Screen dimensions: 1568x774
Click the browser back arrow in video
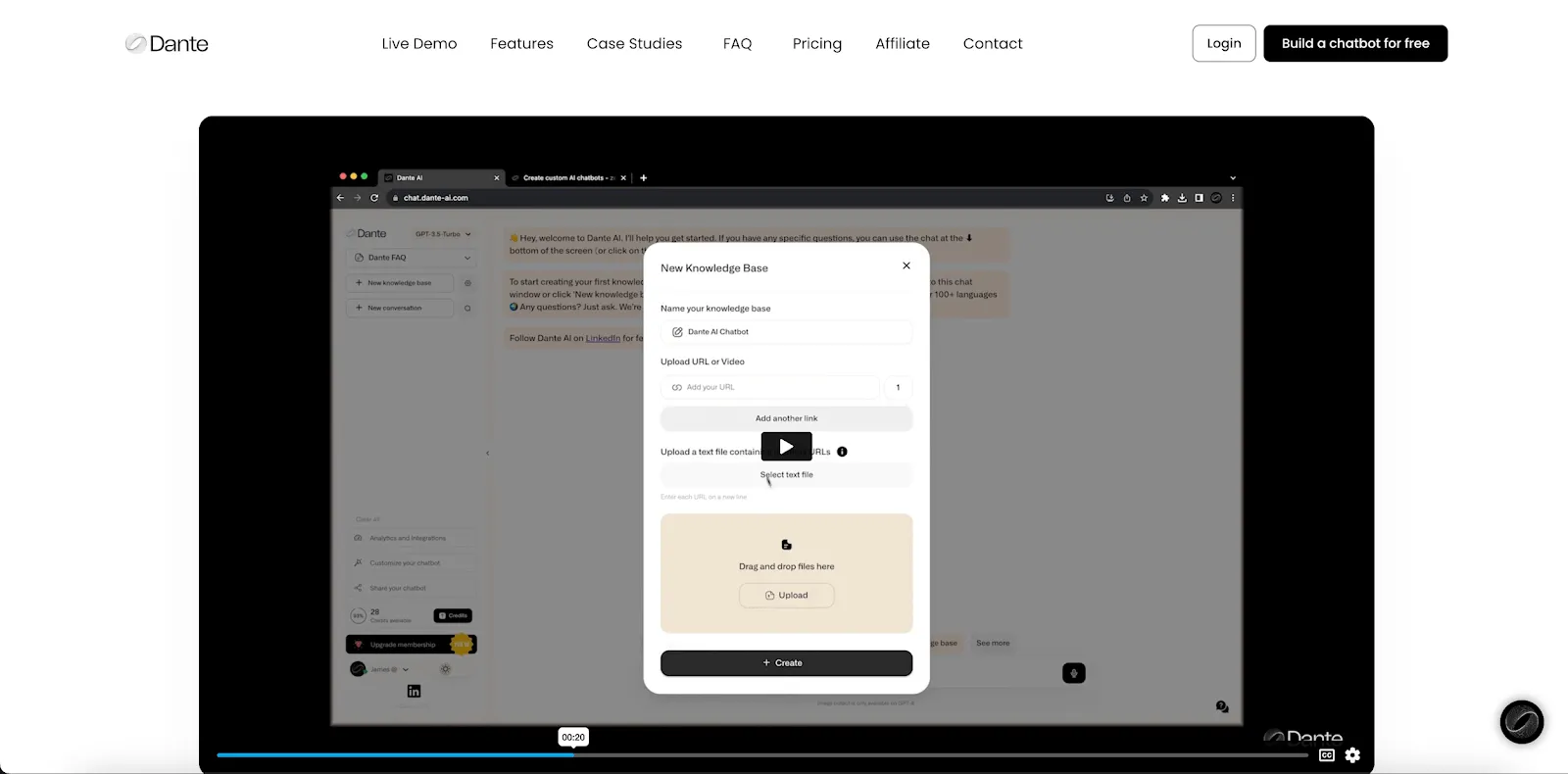340,198
